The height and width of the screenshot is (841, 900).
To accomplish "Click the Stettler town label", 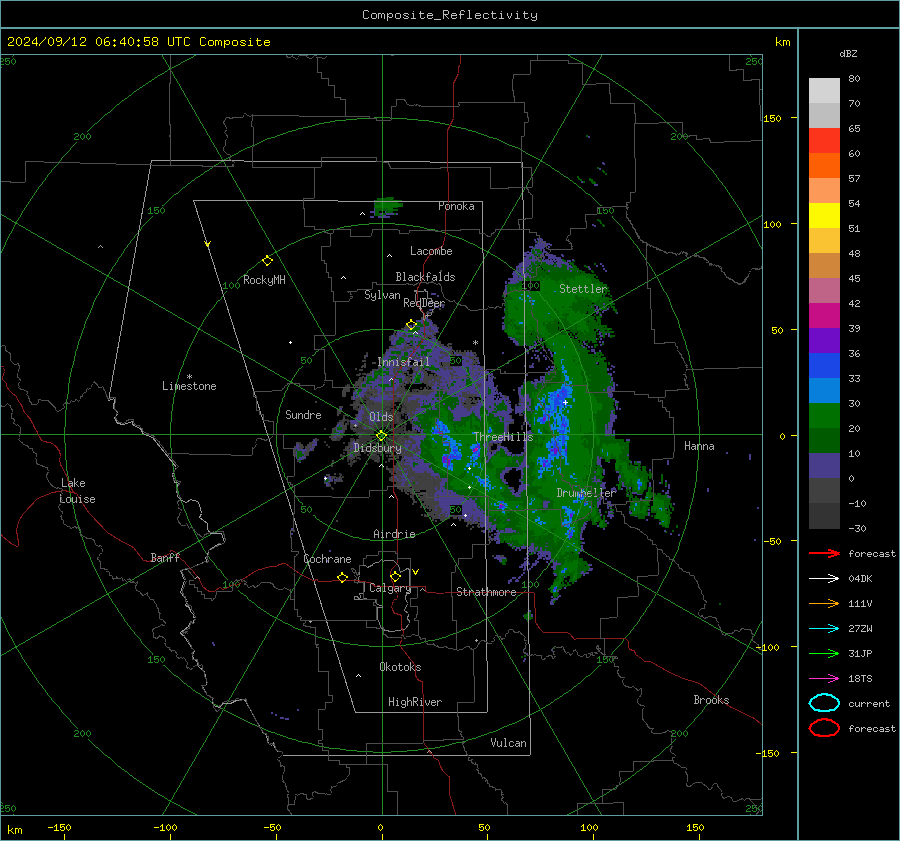I will 583,289.
